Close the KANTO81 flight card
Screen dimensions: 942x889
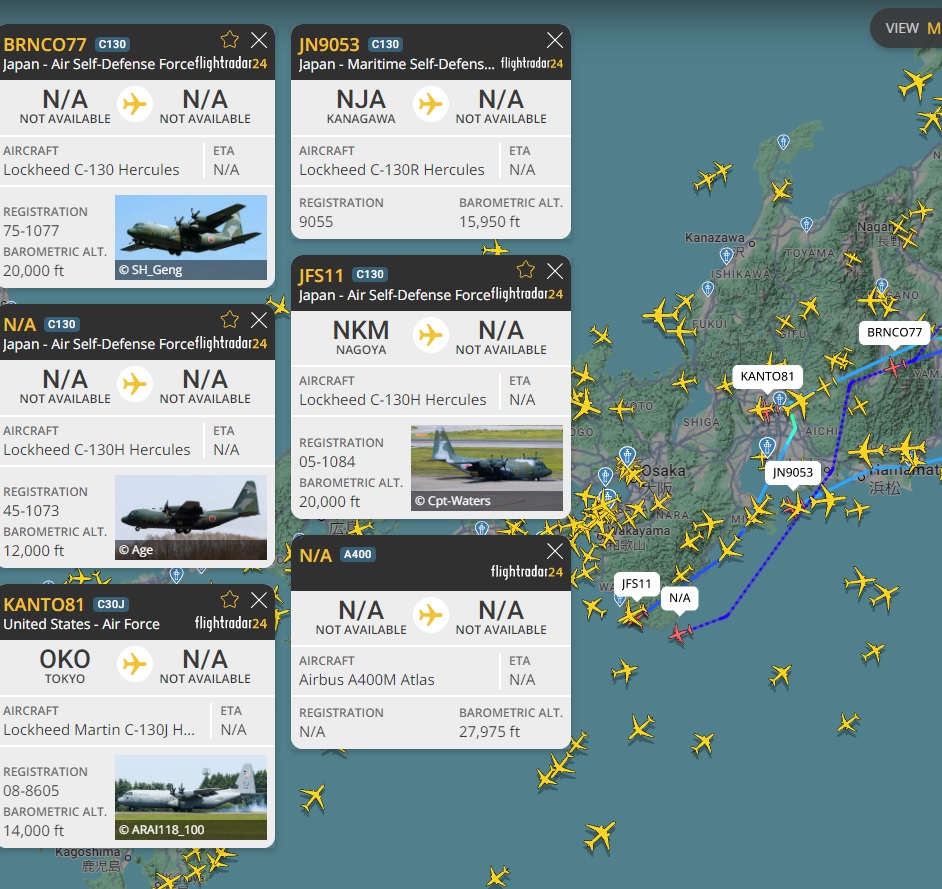pyautogui.click(x=259, y=600)
